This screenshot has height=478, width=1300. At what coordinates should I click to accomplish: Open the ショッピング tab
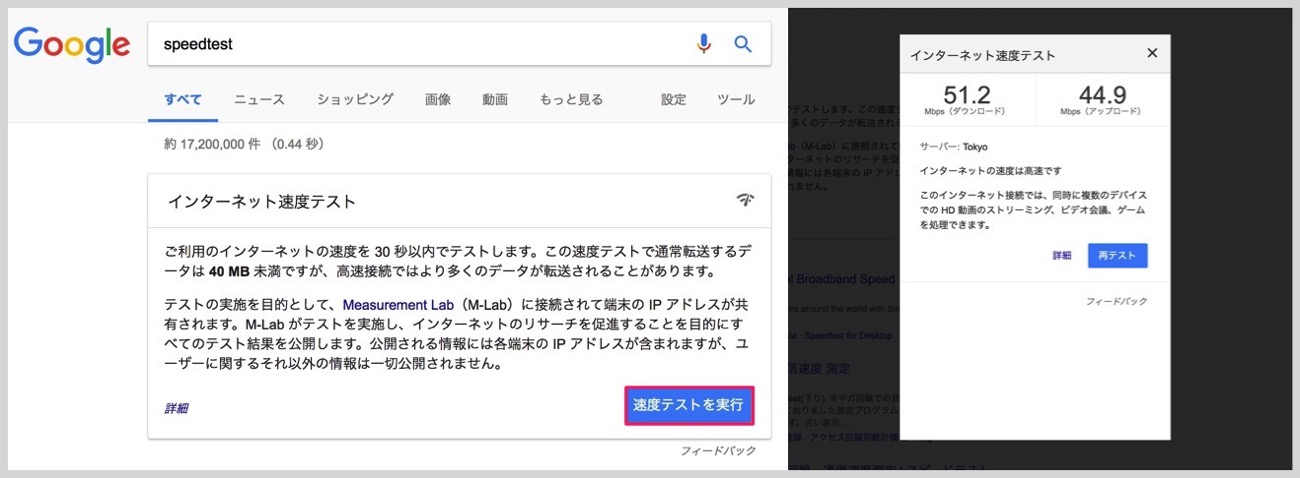(355, 99)
